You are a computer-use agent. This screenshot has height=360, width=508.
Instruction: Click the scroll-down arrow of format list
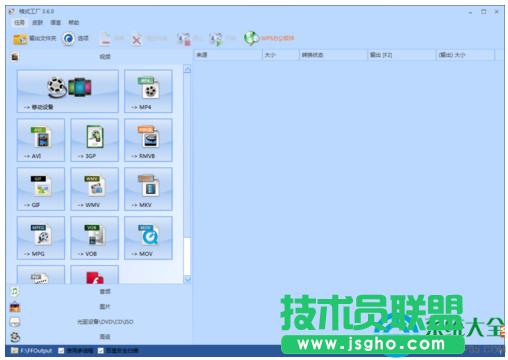pyautogui.click(x=187, y=279)
